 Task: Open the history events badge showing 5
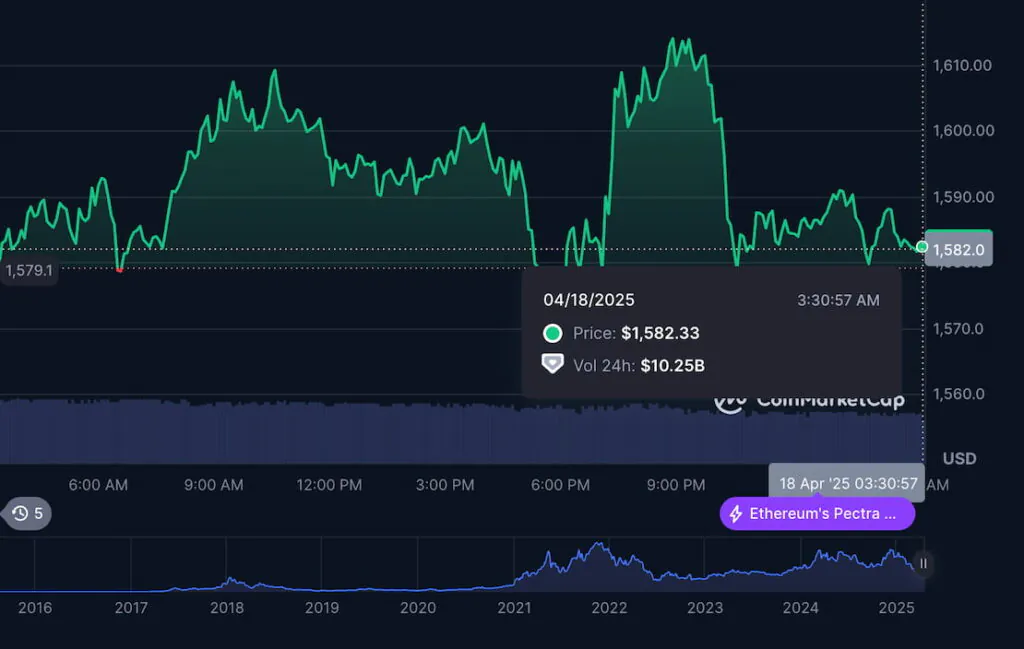(27, 513)
